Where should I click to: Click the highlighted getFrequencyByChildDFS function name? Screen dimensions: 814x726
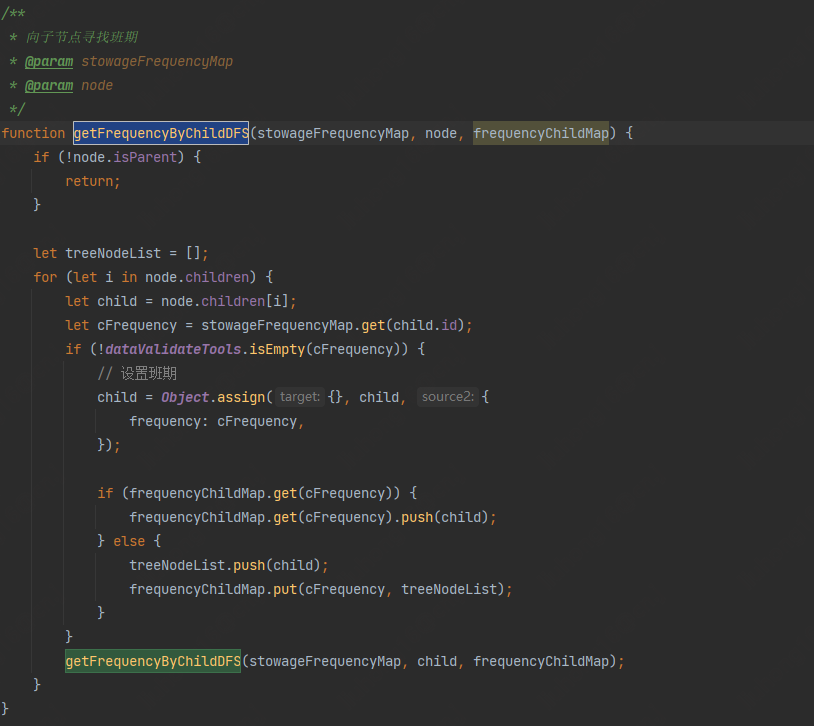[161, 133]
